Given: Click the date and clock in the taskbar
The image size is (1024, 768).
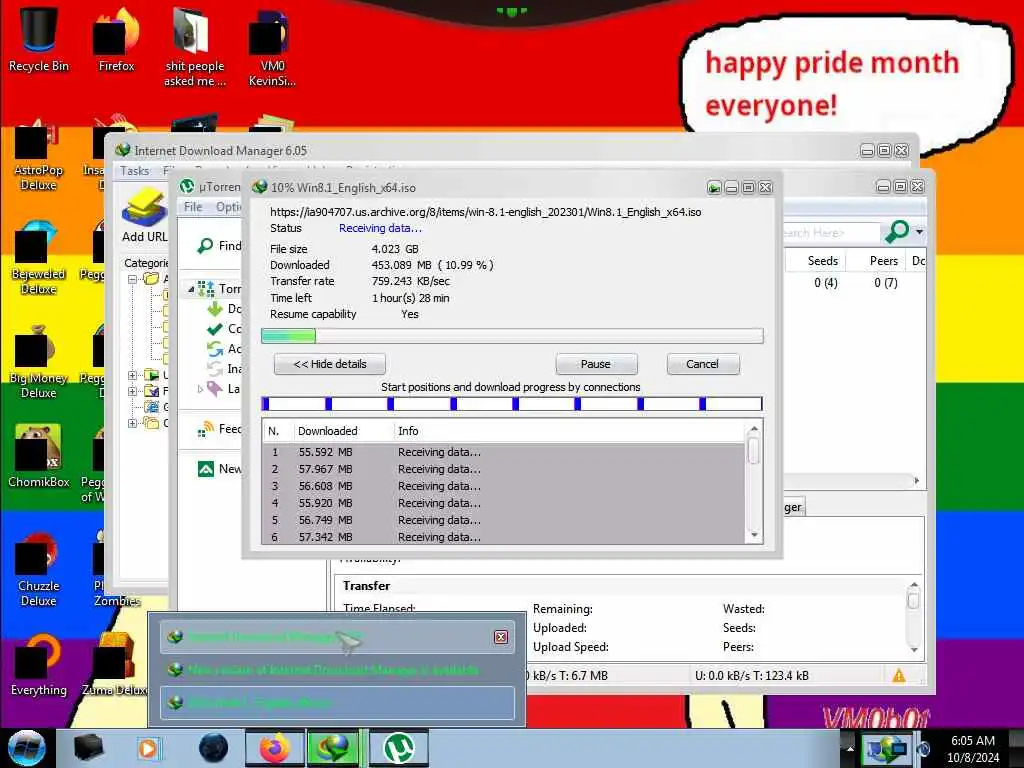Looking at the screenshot, I should coord(972,748).
